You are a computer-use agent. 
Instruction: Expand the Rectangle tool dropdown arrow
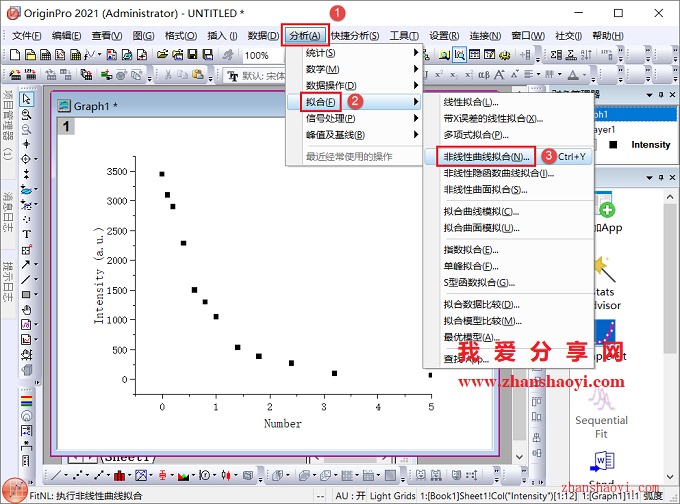pos(36,295)
